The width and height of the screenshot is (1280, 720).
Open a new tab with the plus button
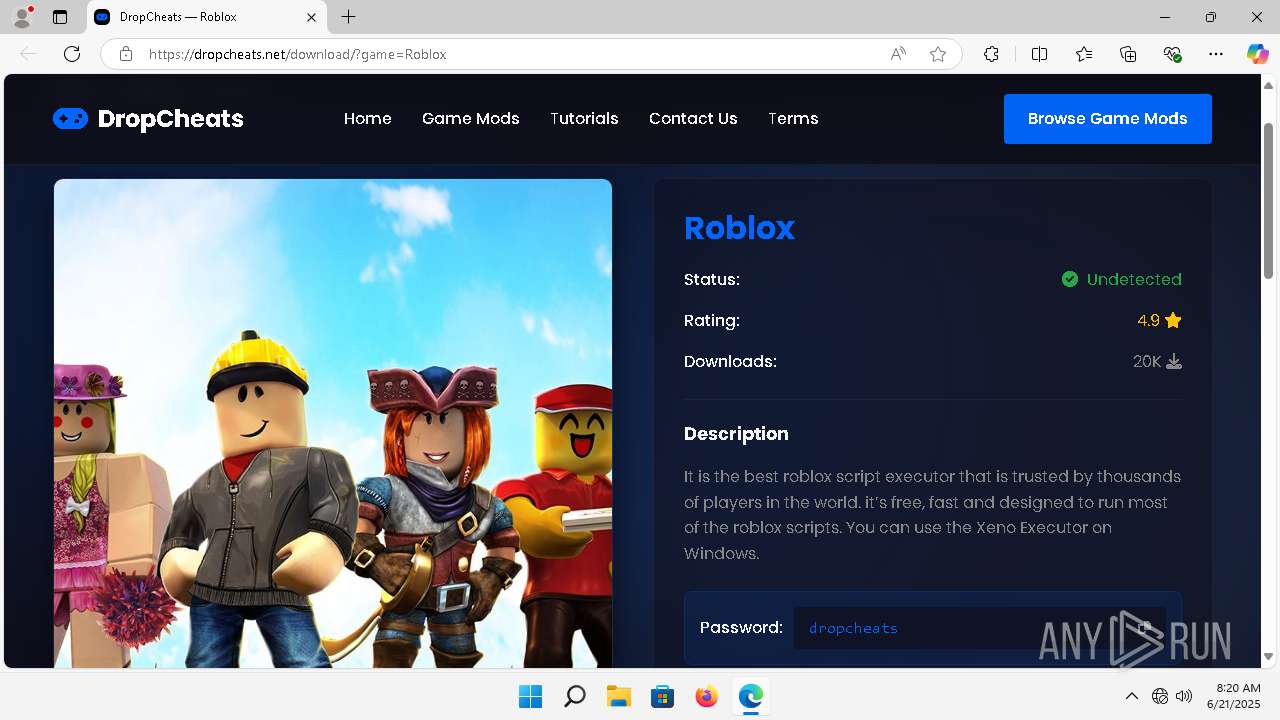[348, 17]
